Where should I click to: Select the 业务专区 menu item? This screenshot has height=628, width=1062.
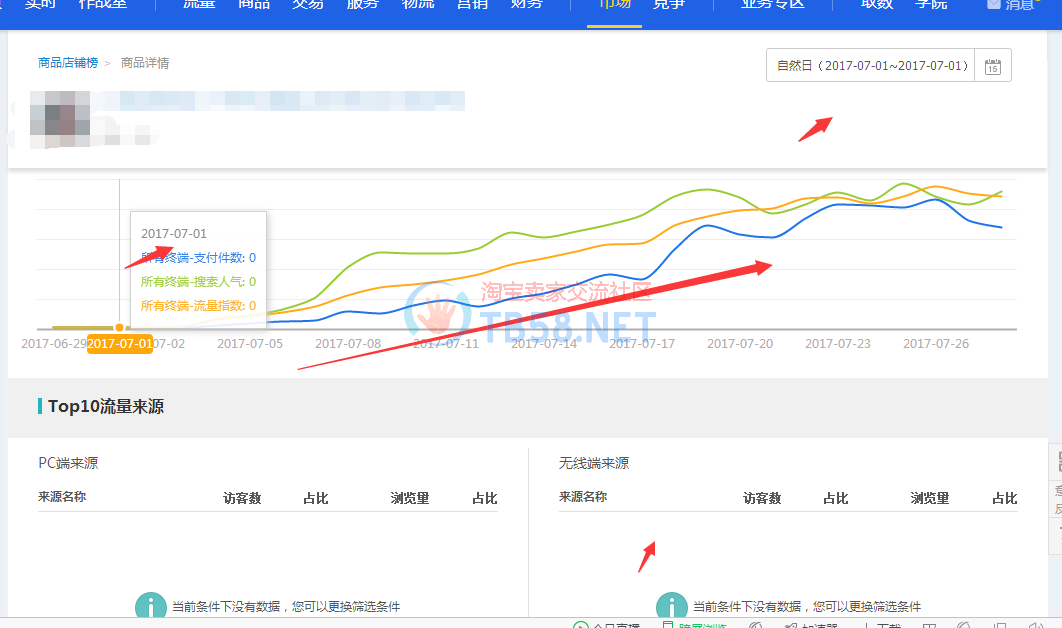click(x=772, y=5)
